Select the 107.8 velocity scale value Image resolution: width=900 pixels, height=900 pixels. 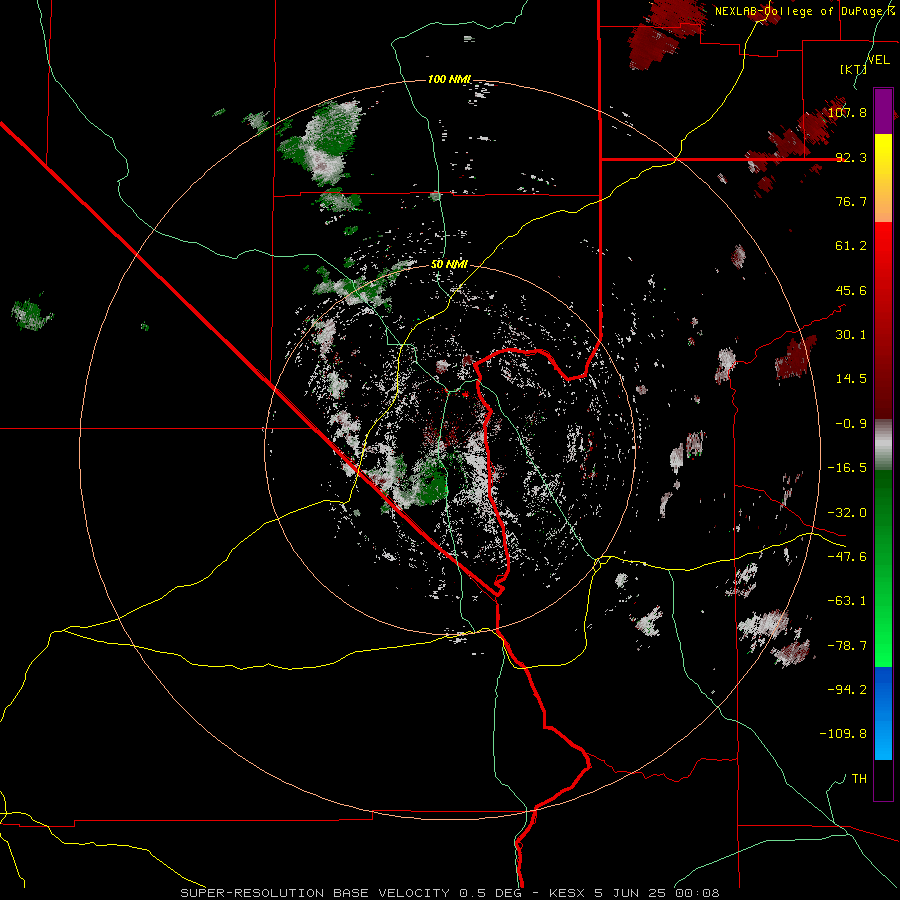[x=847, y=112]
